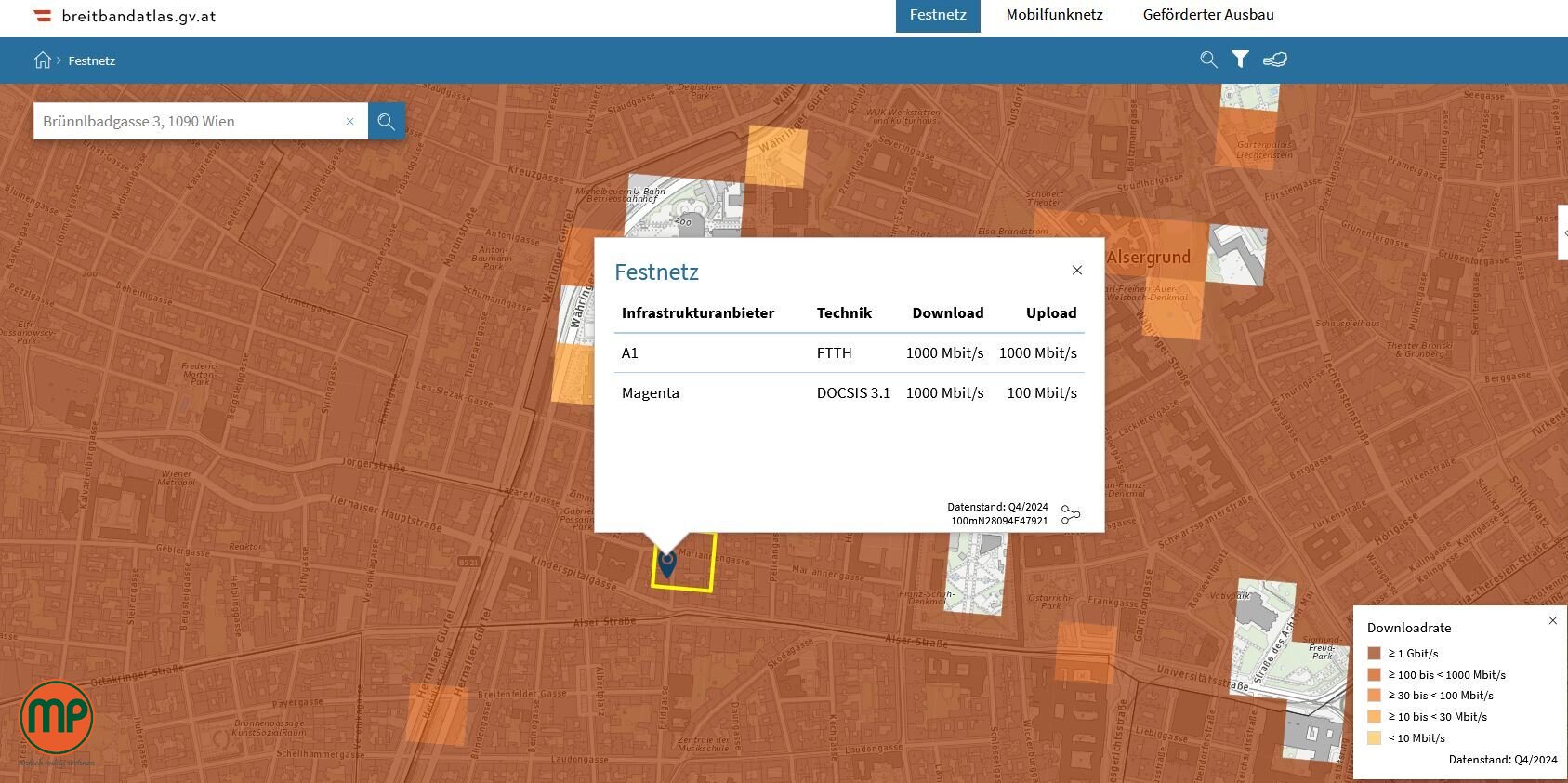The image size is (1568, 783).
Task: Click the ≥ 1 Gbit/s legend swatch
Action: click(x=1374, y=653)
